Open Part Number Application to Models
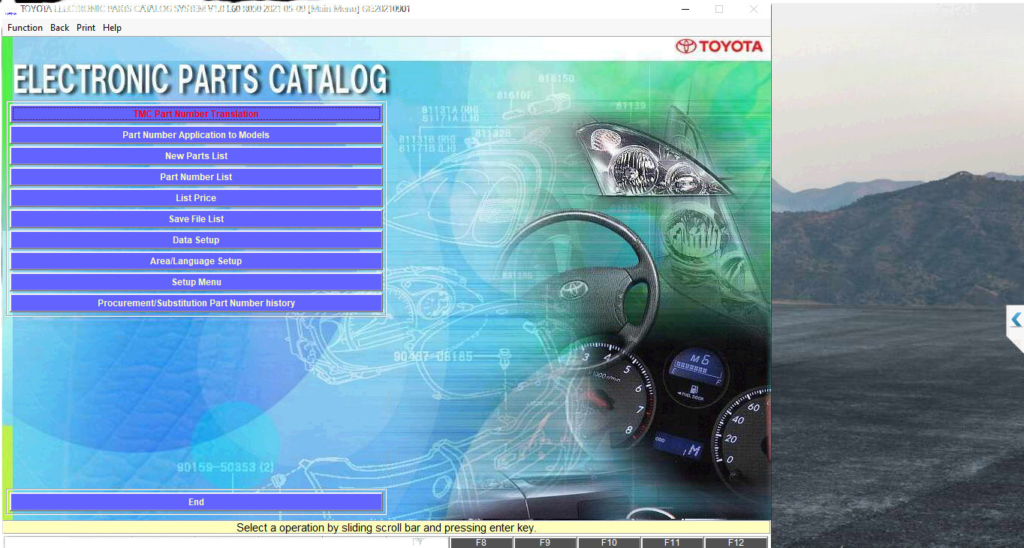1024x548 pixels. pyautogui.click(x=196, y=135)
